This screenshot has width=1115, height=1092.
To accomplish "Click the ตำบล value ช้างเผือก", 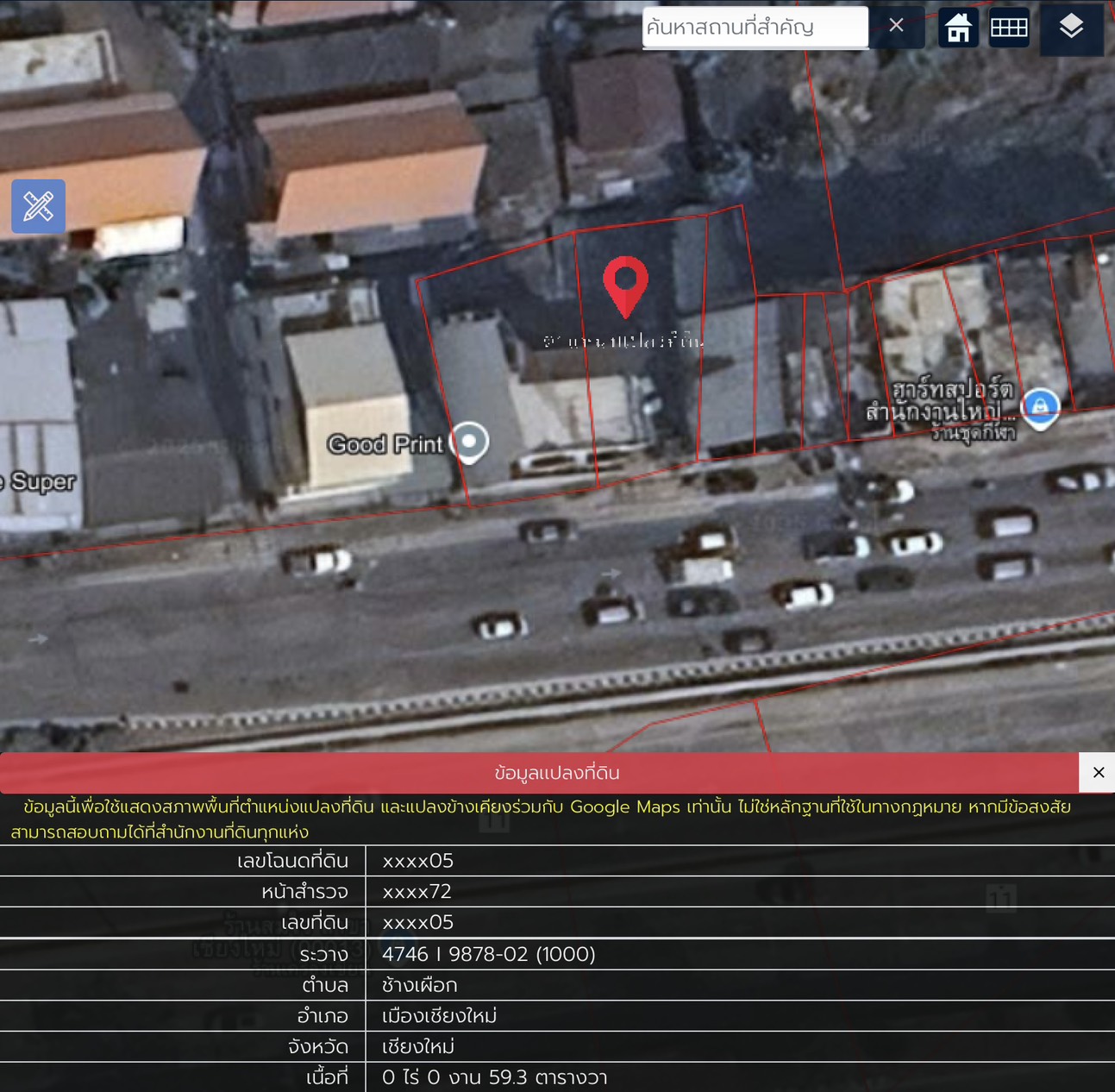I will [x=420, y=985].
